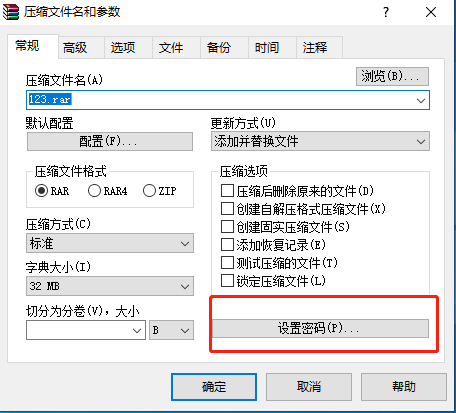Viewport: 456px width, 413px height.
Task: Expand the 更新方式 添加并替换文件 dropdown
Action: coord(320,141)
